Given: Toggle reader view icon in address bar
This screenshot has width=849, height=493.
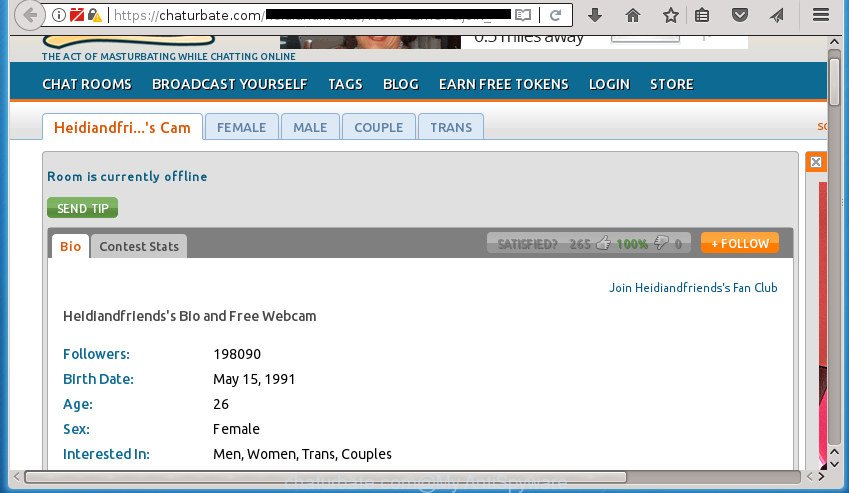Looking at the screenshot, I should coord(523,15).
